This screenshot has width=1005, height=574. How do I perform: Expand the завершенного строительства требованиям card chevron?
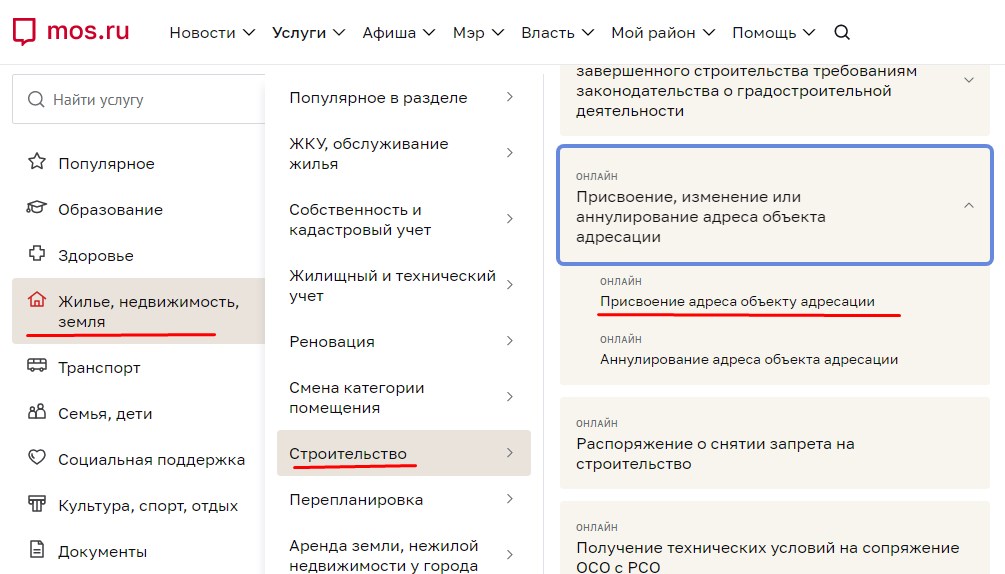(968, 80)
